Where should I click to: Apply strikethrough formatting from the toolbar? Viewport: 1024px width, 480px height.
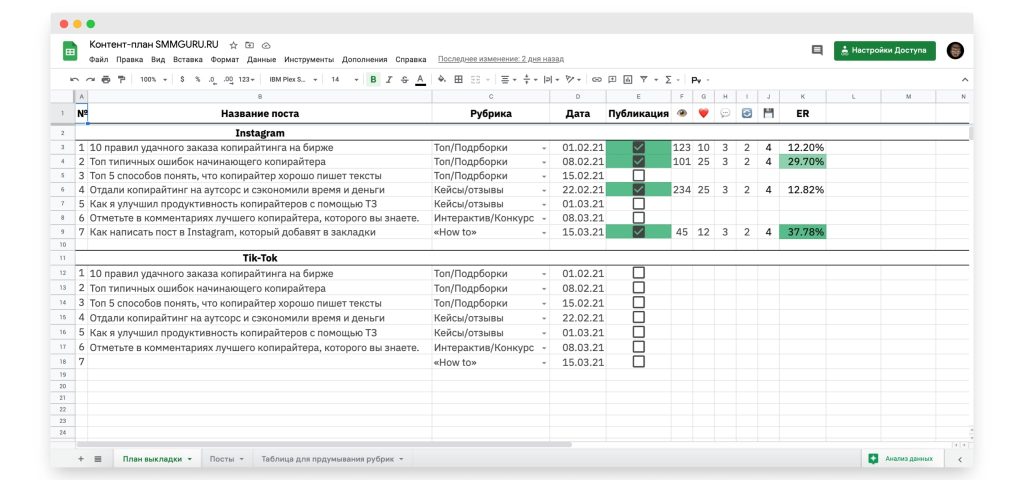point(404,79)
